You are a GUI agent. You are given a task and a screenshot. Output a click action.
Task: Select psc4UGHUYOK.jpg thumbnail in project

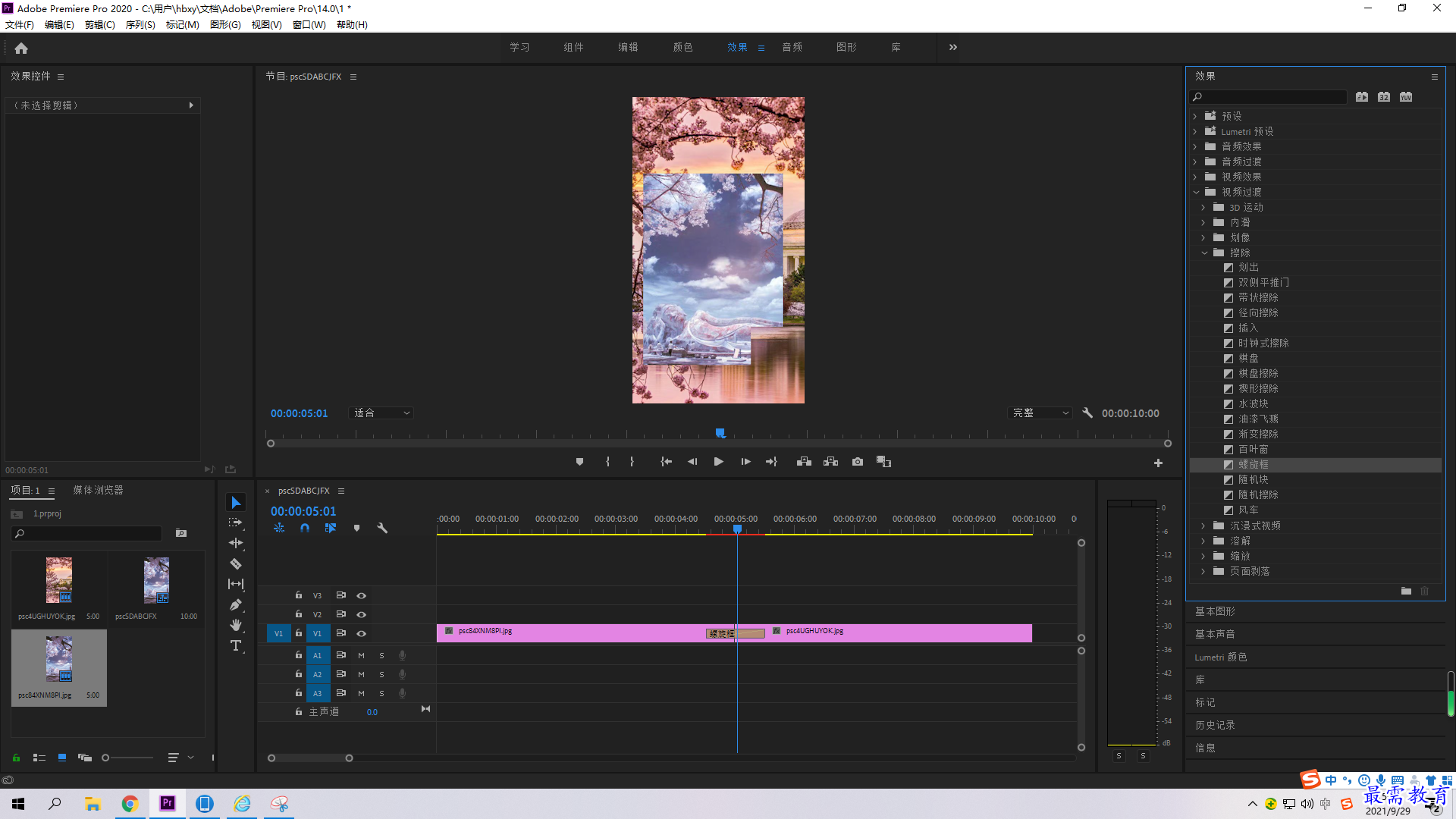[x=59, y=580]
